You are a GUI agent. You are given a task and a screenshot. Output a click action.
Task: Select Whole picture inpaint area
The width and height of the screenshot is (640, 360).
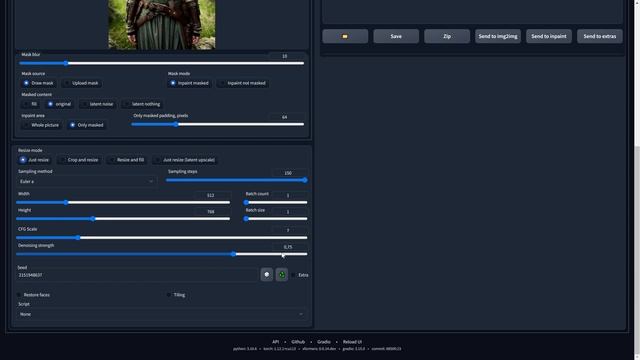[42, 125]
